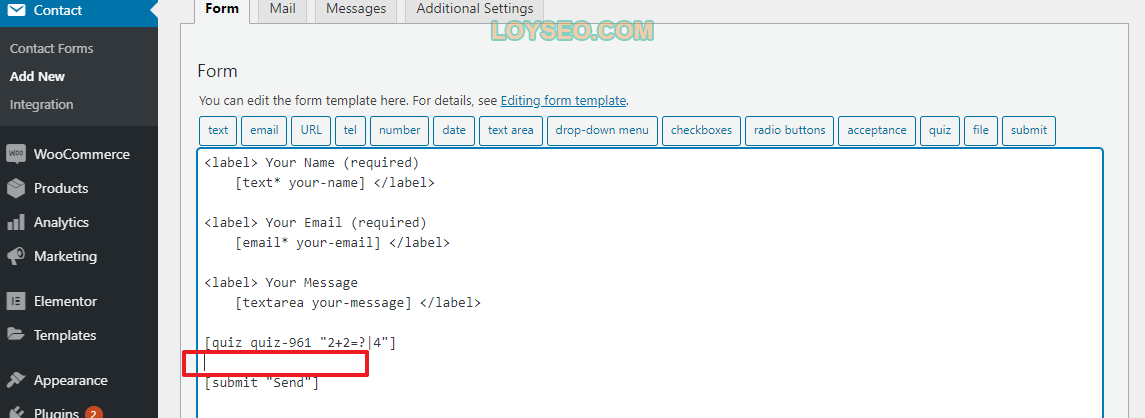Insert a file tag
This screenshot has height=418, width=1145.
click(981, 130)
